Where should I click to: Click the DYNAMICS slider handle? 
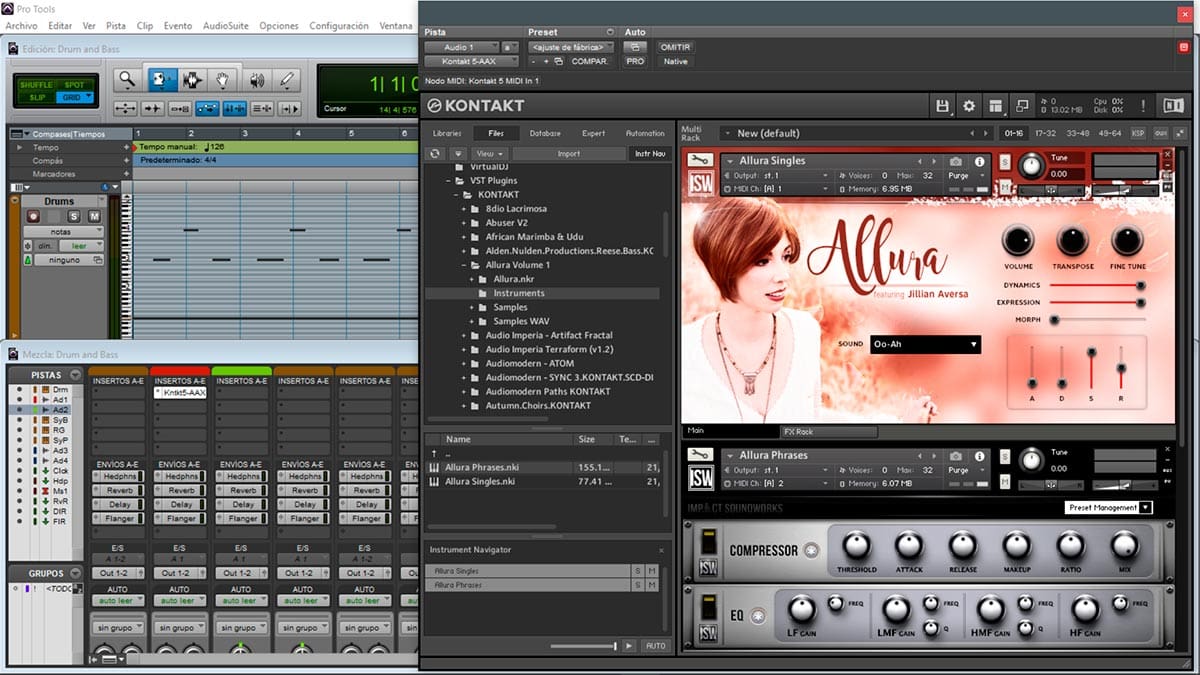[x=1140, y=285]
